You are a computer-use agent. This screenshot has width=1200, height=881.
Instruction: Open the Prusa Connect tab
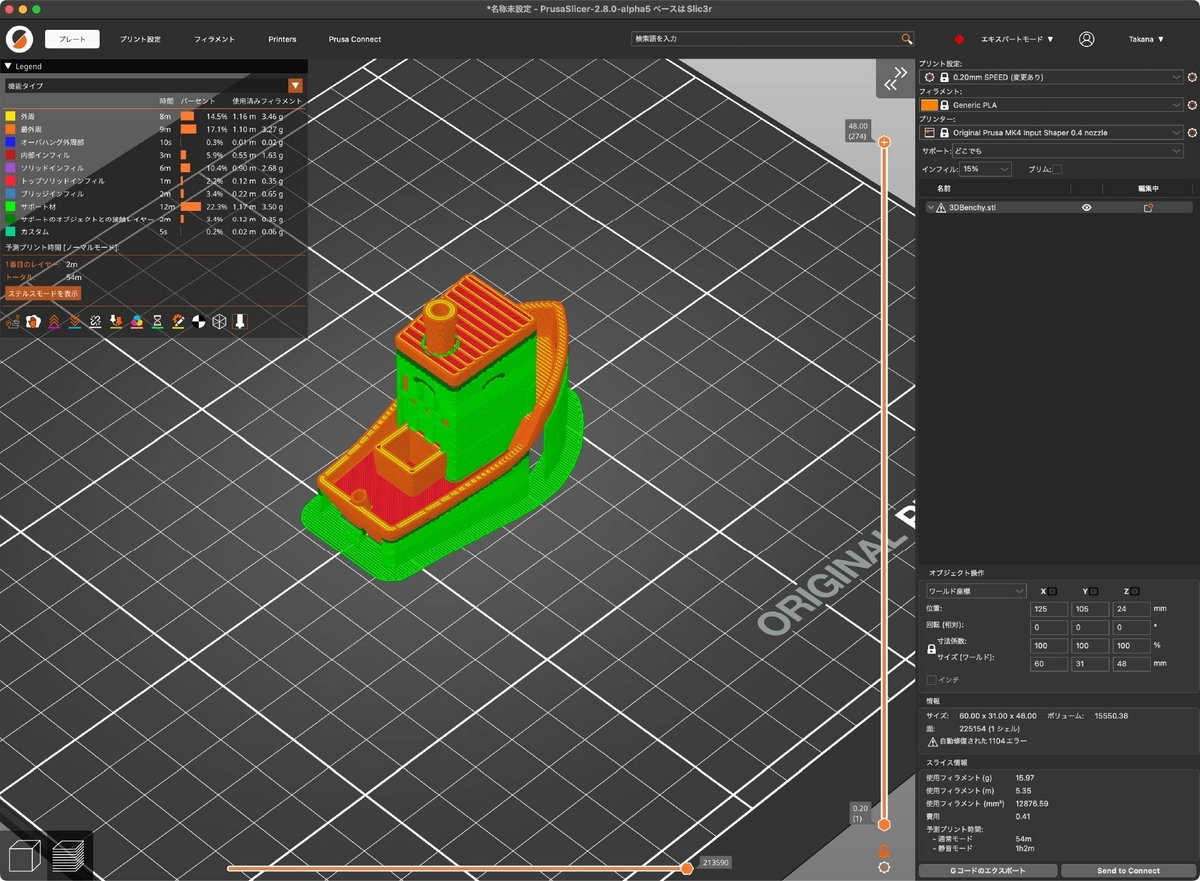click(355, 39)
